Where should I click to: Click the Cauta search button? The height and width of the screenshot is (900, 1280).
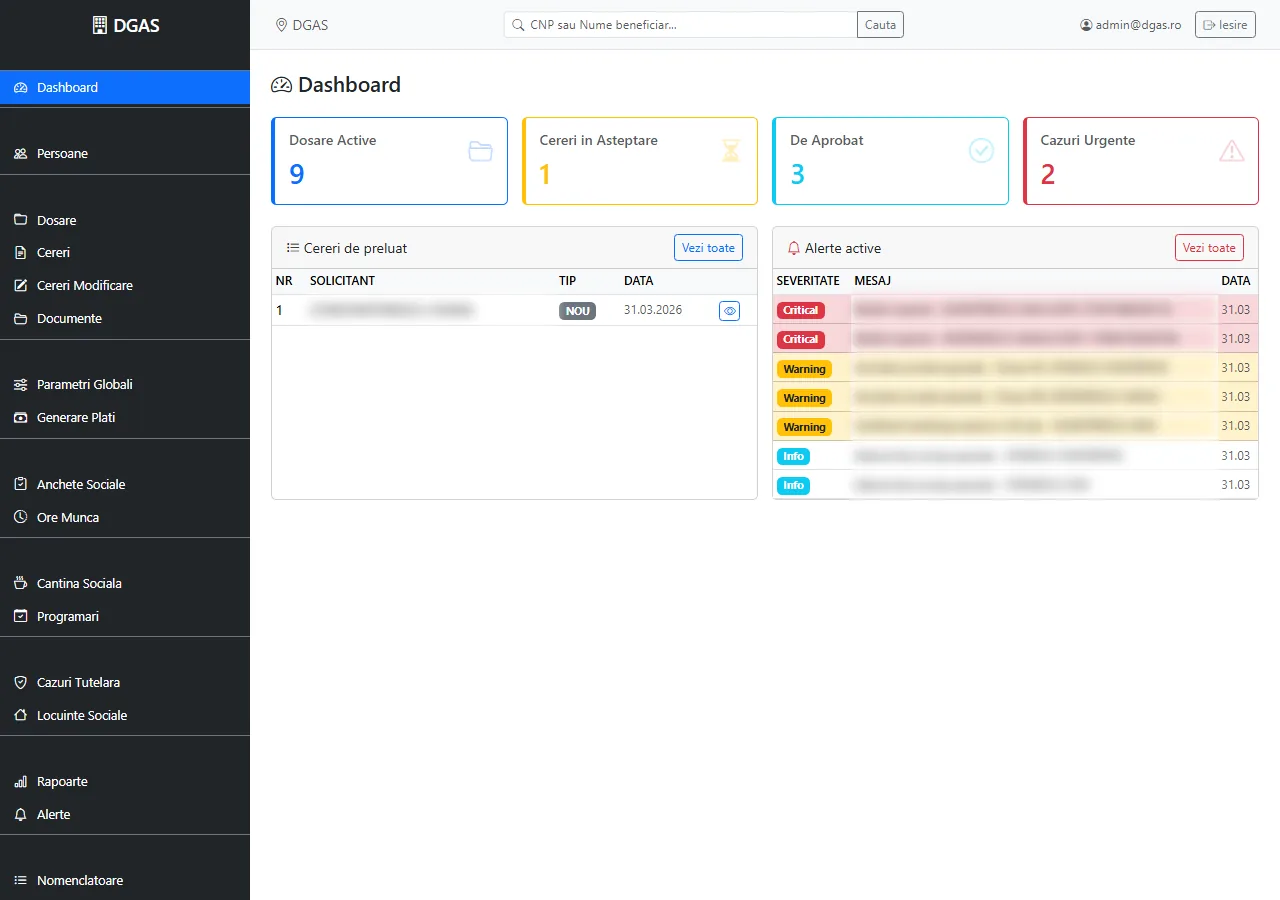point(880,25)
